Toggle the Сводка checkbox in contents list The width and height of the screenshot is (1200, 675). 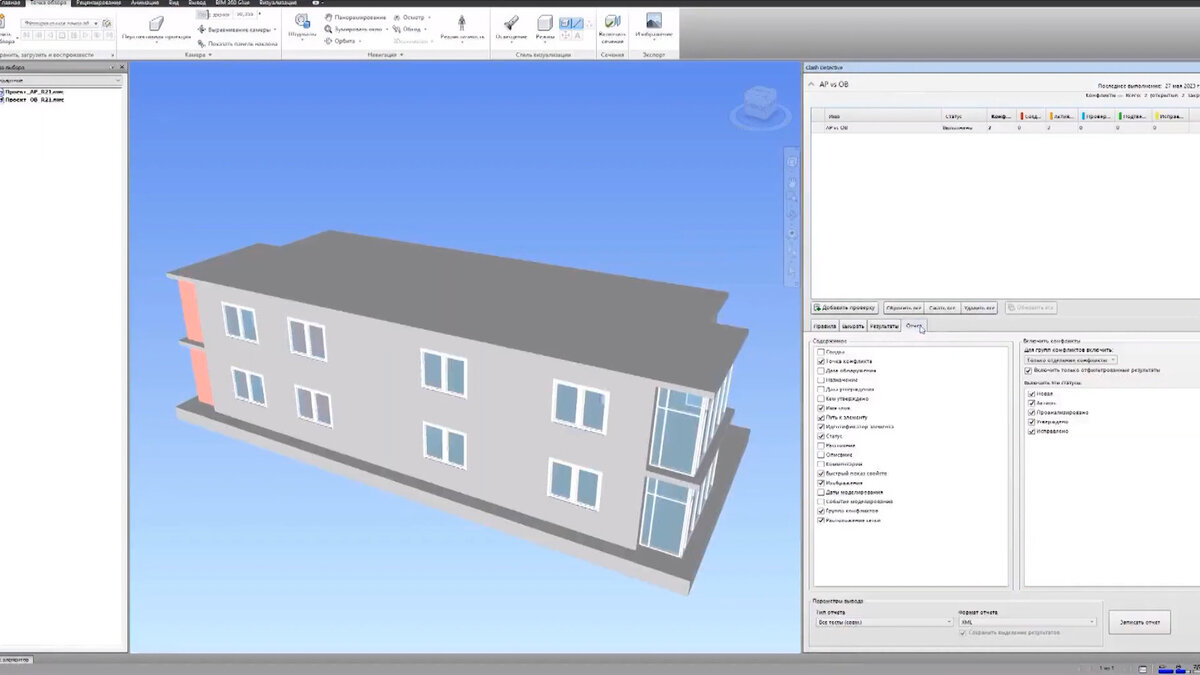tap(821, 352)
